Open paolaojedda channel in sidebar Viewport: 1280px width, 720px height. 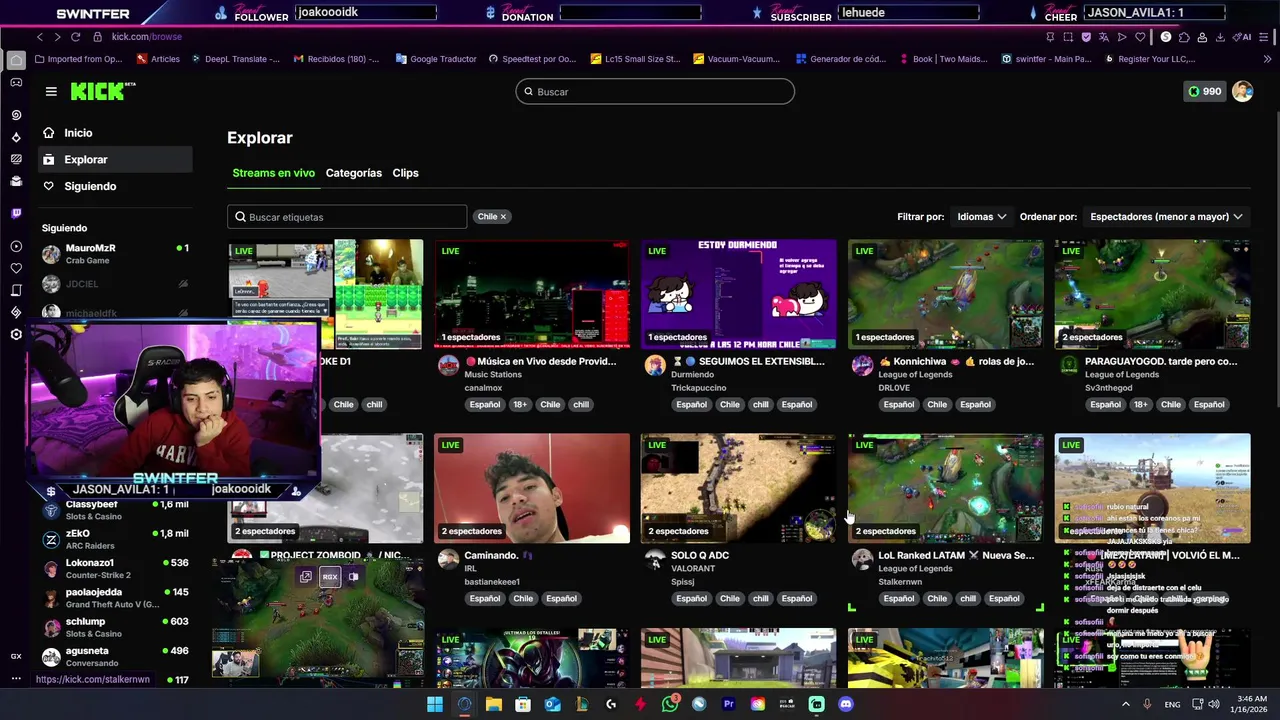[x=115, y=598]
